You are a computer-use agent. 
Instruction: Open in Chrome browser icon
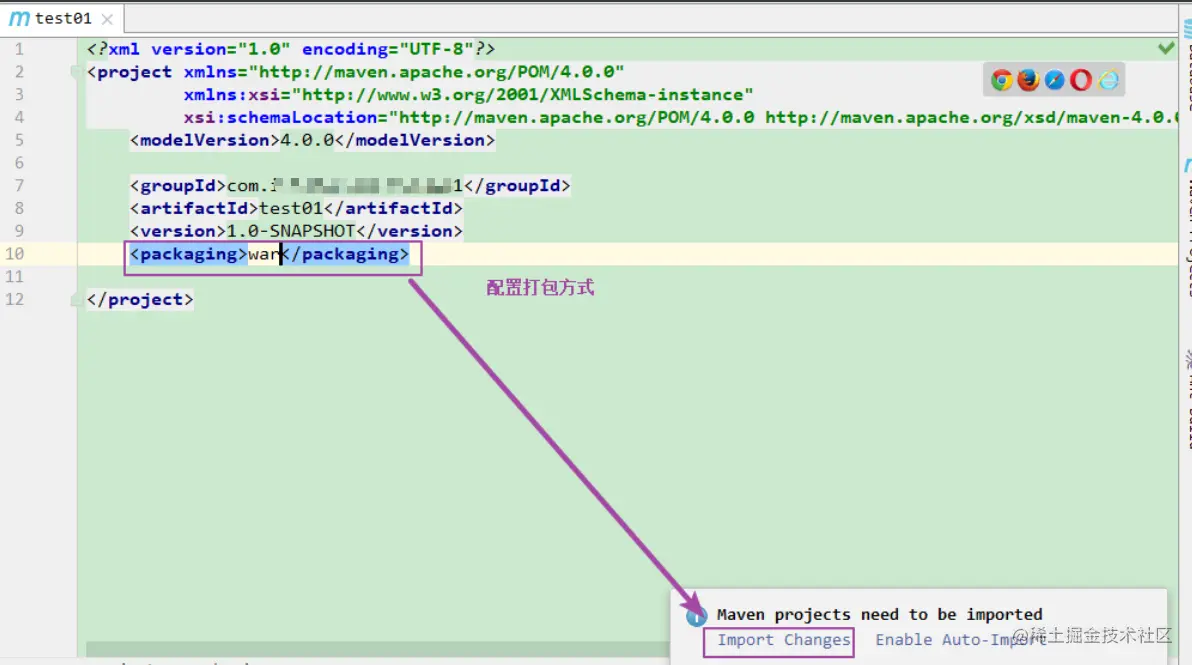[1001, 80]
